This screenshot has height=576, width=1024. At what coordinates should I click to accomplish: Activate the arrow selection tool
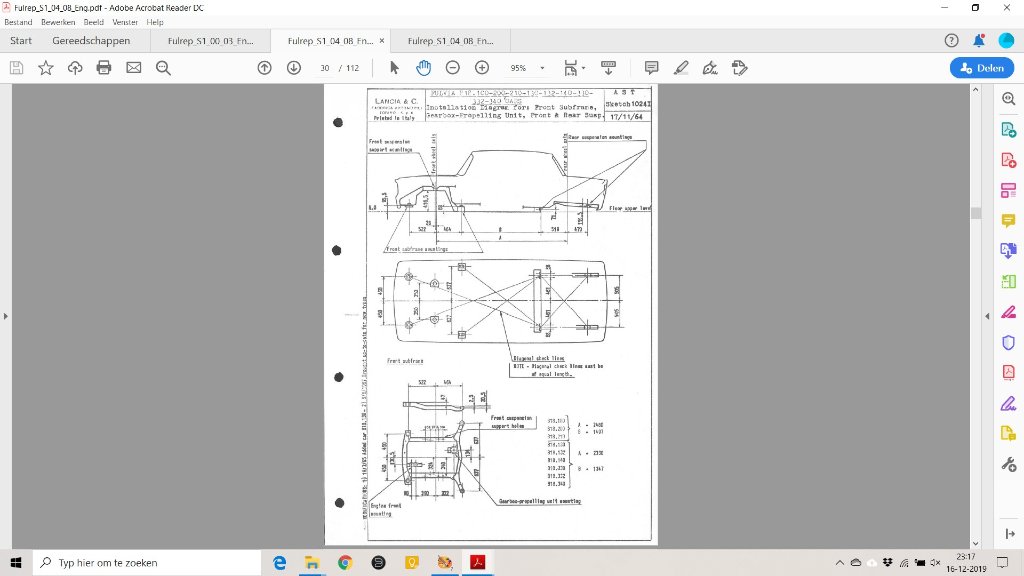click(394, 68)
